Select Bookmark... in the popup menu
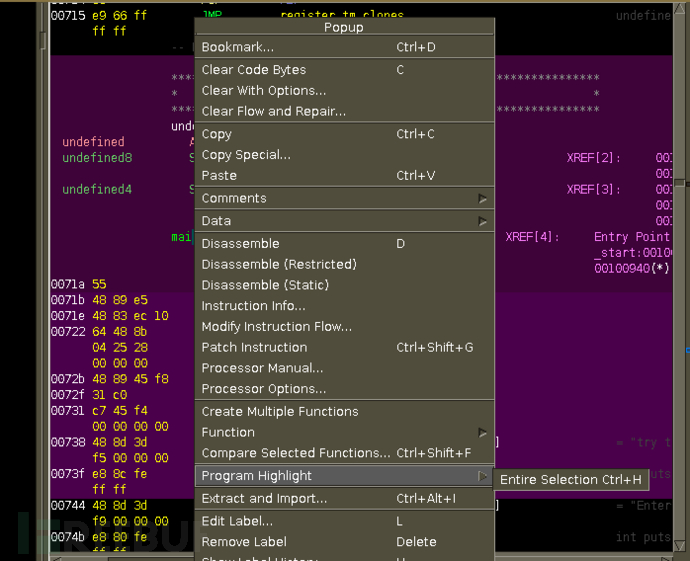This screenshot has height=561, width=690. 238,47
